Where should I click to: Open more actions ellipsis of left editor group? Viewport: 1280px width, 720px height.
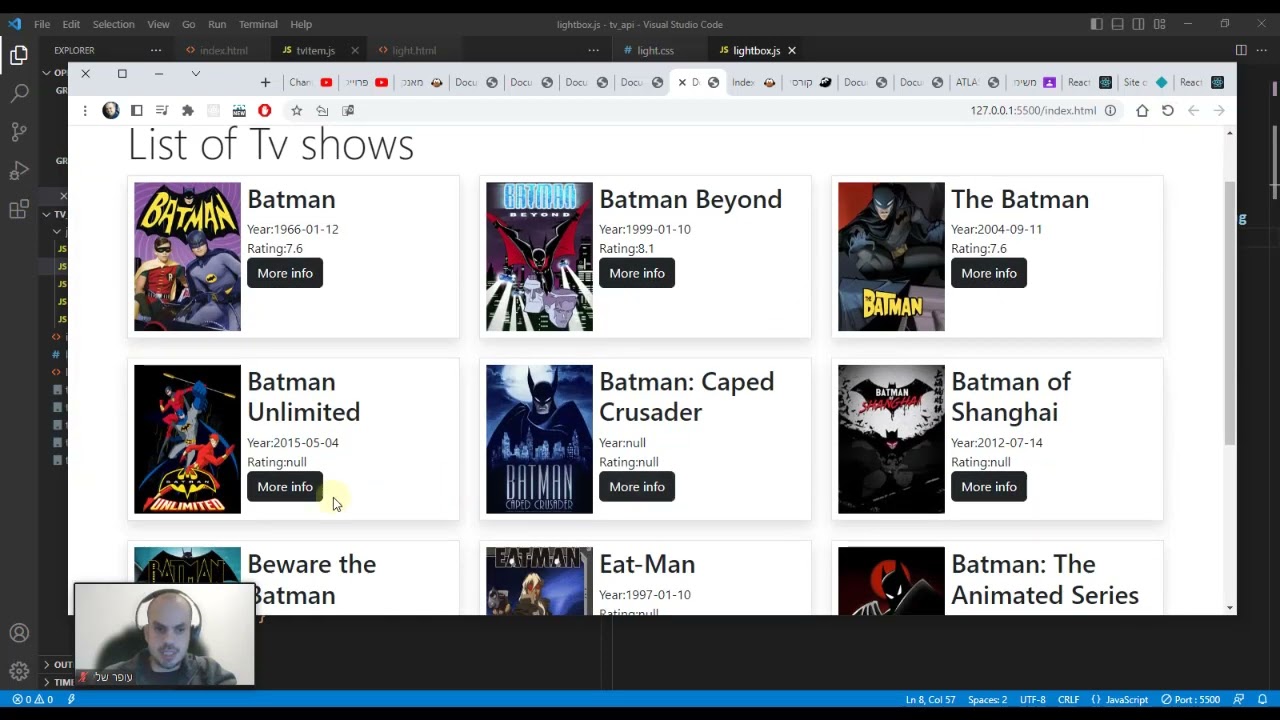tap(594, 50)
